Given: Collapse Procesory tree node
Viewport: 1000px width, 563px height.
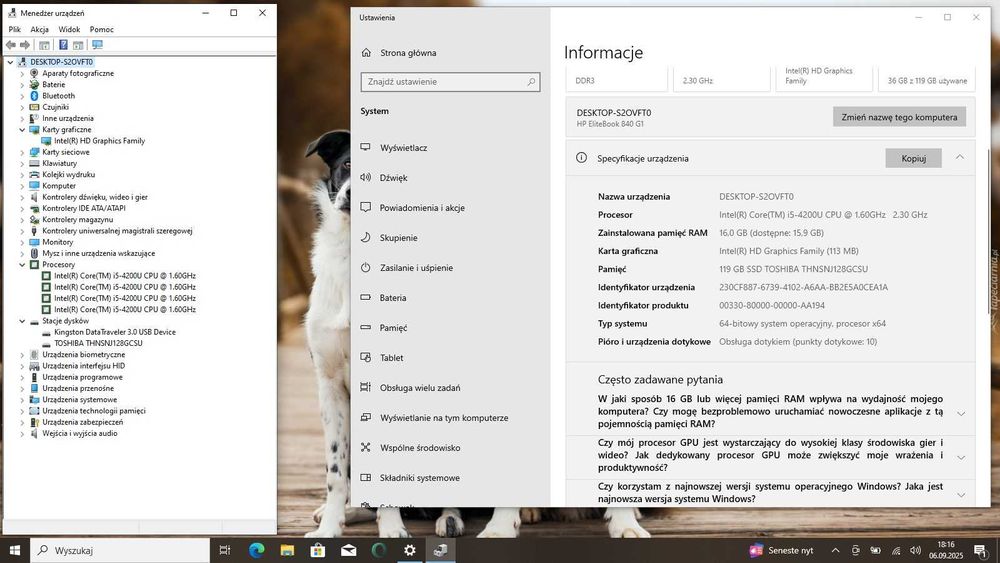Looking at the screenshot, I should (x=22, y=265).
